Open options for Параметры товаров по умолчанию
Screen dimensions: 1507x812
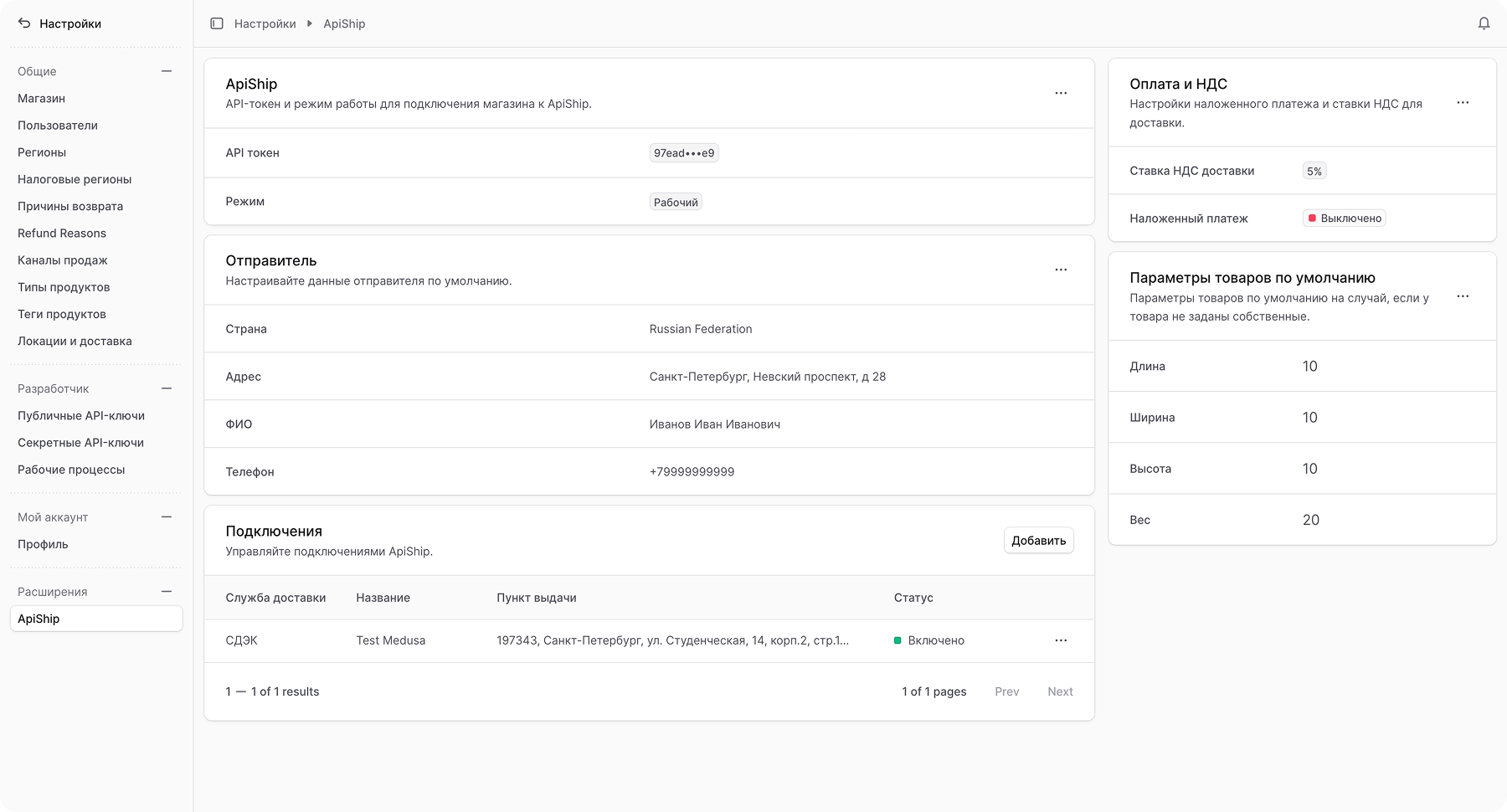click(x=1464, y=296)
